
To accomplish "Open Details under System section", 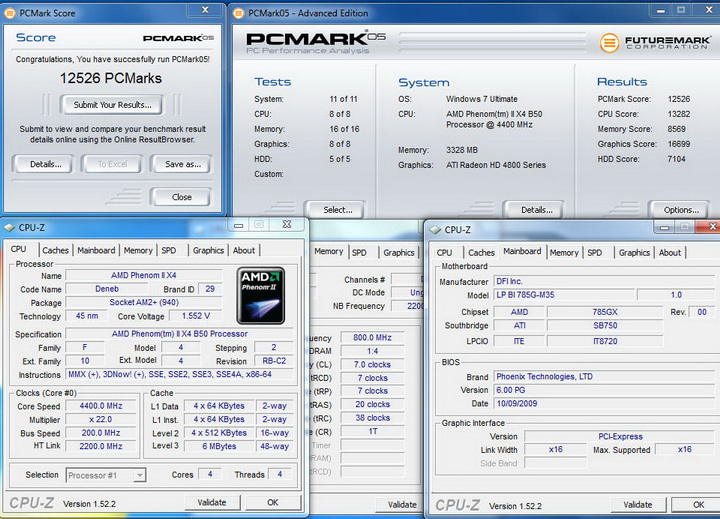I will (536, 210).
